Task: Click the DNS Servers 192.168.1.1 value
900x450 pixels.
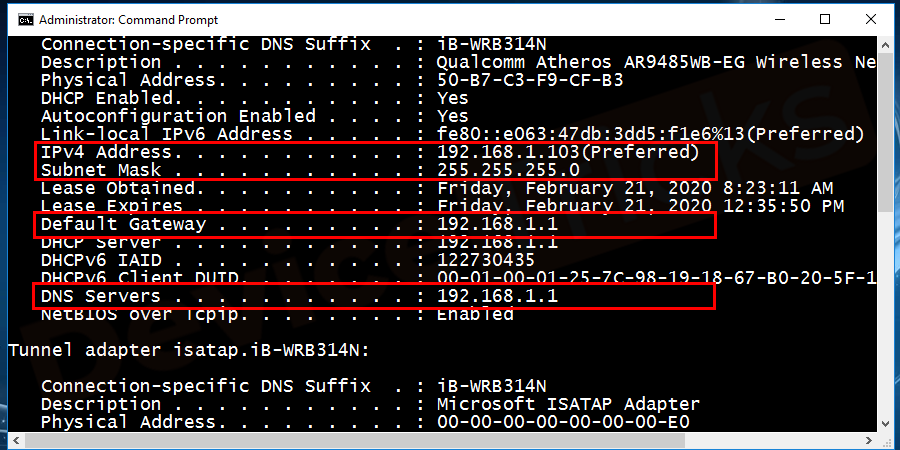Action: (497, 296)
